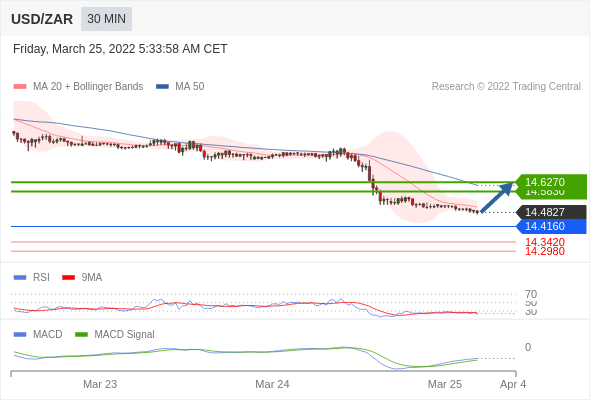Screen dimensions: 590x400
Task: Click the red 14.2980 support level label
Action: click(545, 251)
